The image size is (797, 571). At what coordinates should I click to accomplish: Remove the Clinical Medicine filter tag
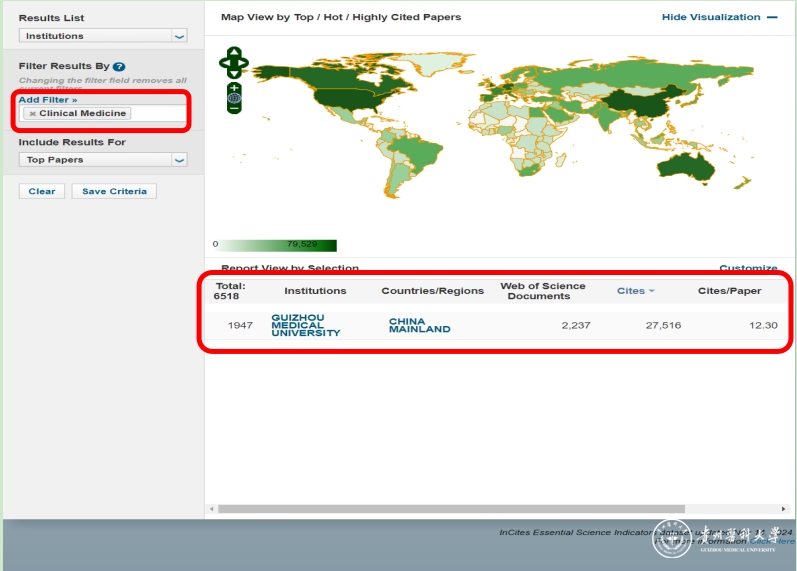[32, 114]
